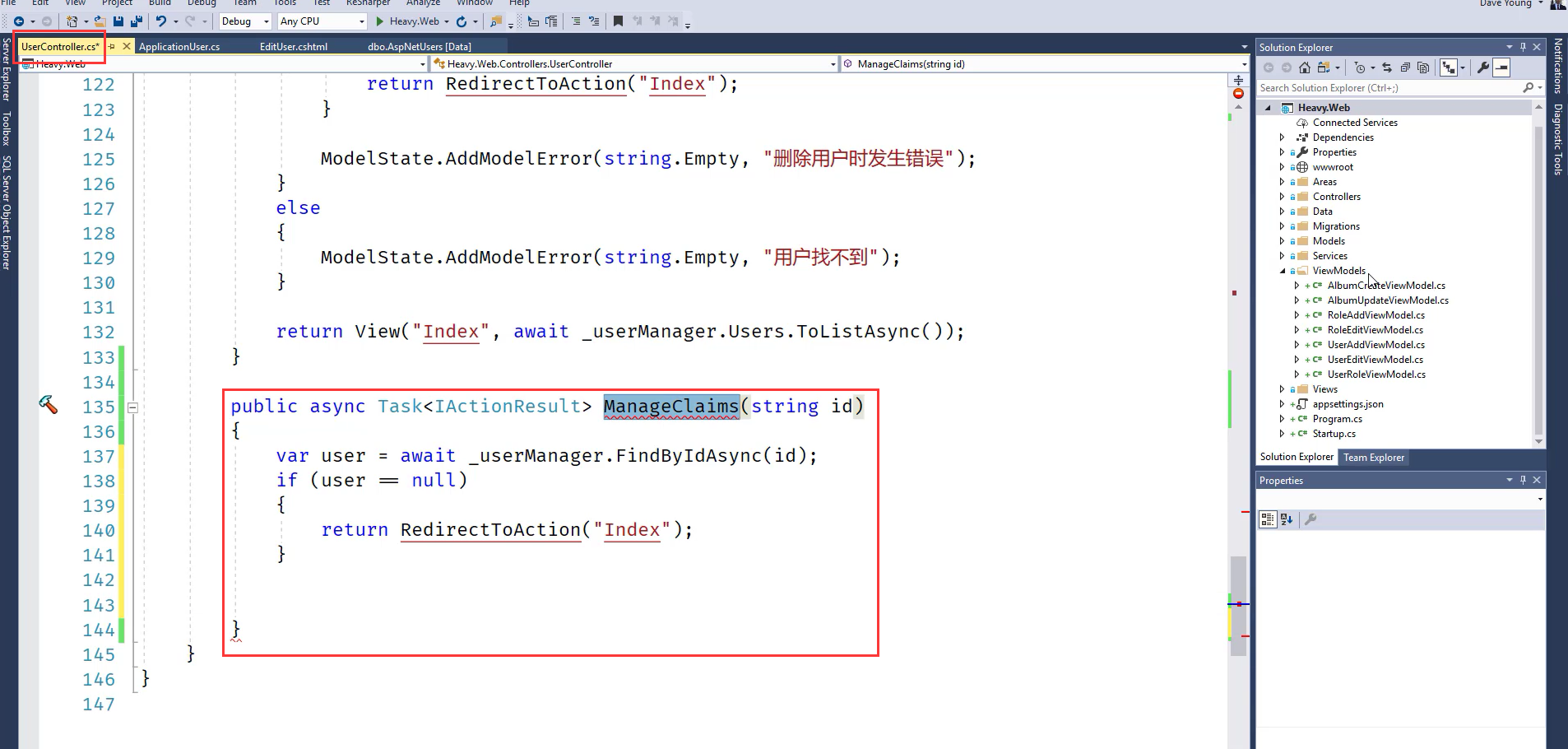Click the Save All toolbar icon
The image size is (1568, 749).
135,21
